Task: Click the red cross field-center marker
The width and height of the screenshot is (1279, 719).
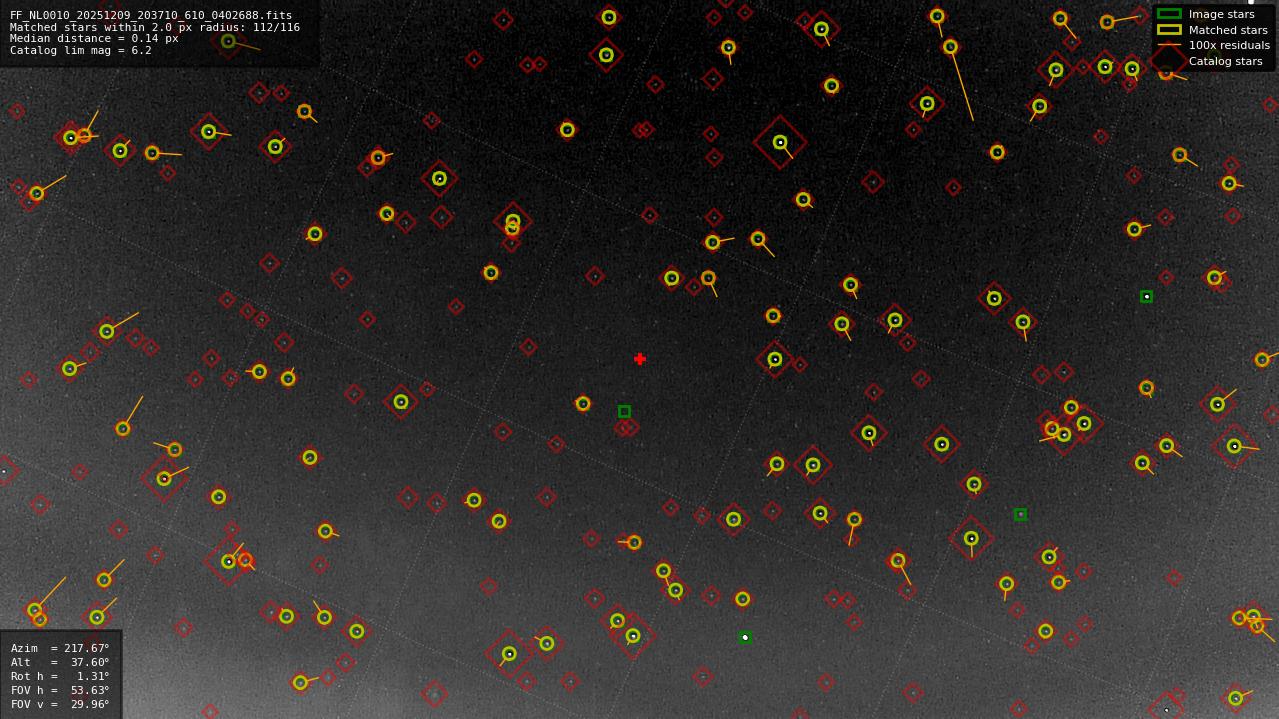Action: [640, 359]
